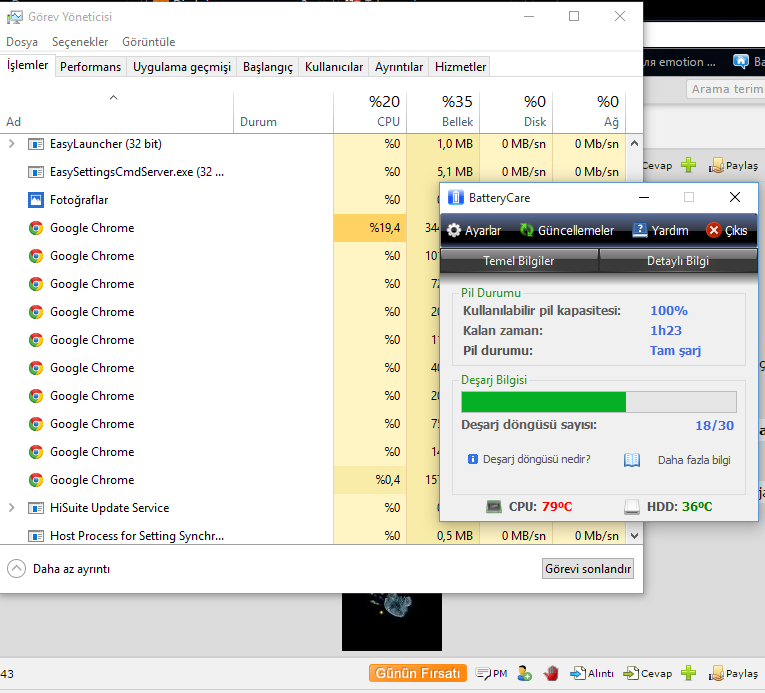Select Temel Bilgiler tab in BatteryCare
765x693 pixels.
point(519,261)
